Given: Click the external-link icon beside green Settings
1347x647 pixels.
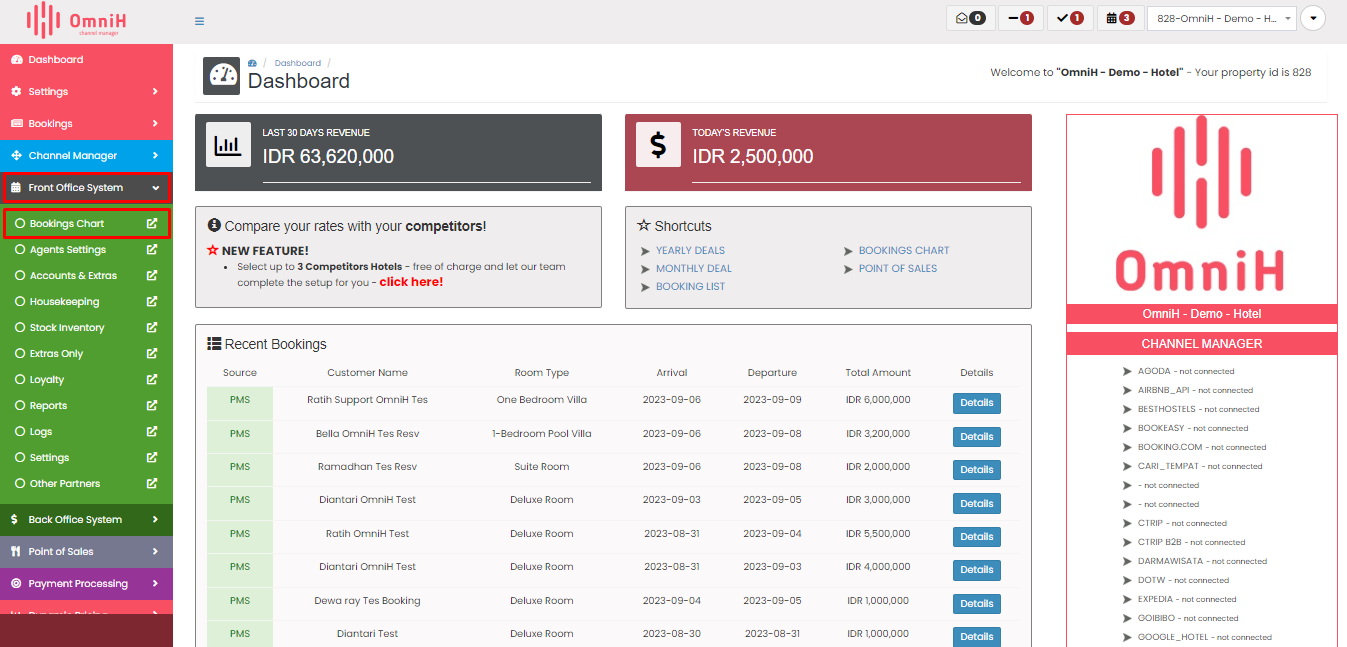Looking at the screenshot, I should coord(152,458).
